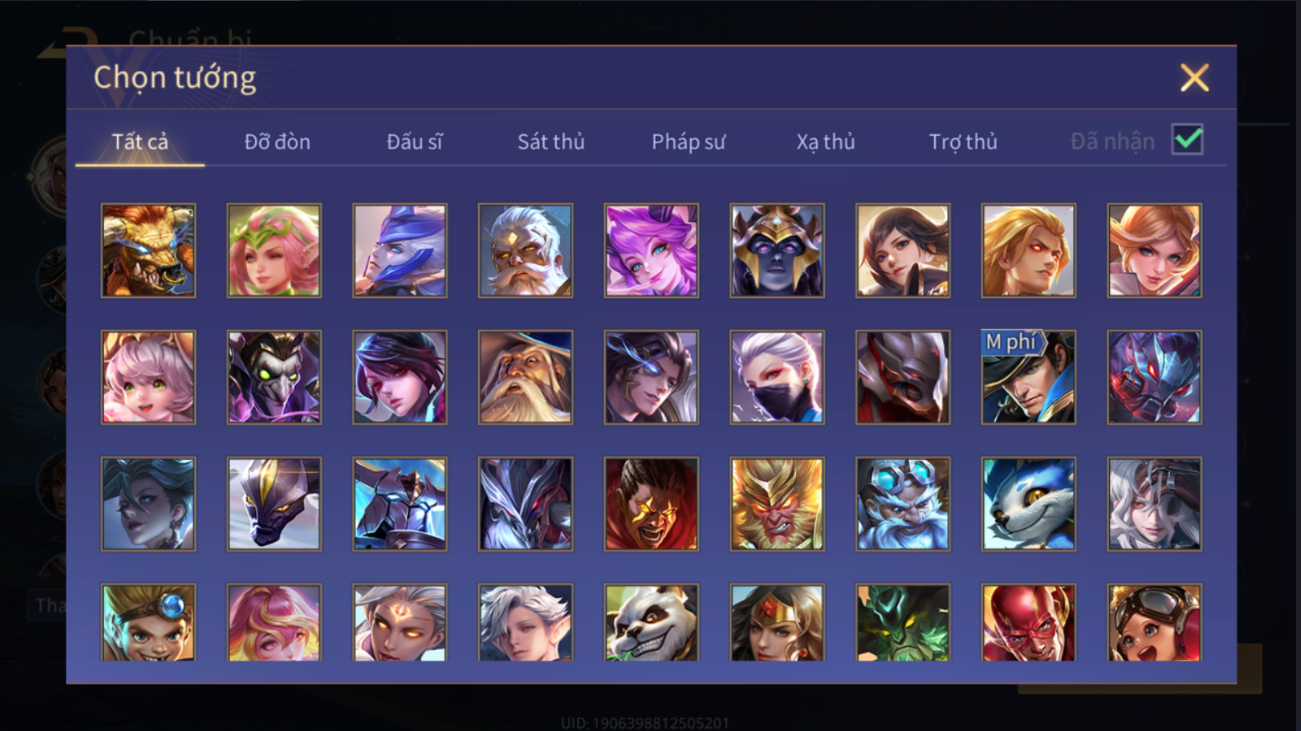The height and width of the screenshot is (731, 1301).
Task: Open the "Trợ thủ" tab
Action: pyautogui.click(x=963, y=142)
